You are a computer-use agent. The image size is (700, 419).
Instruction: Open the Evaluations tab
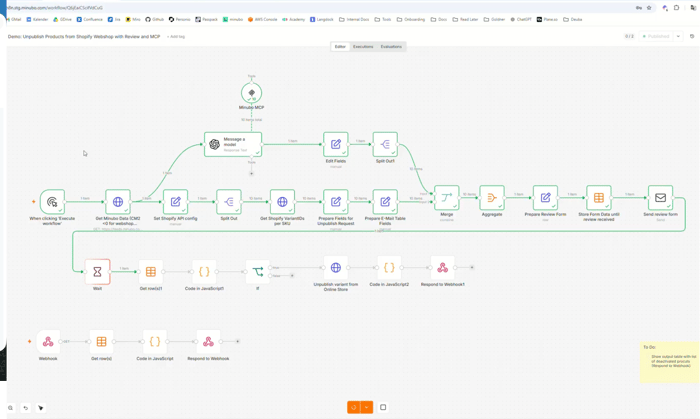click(391, 46)
